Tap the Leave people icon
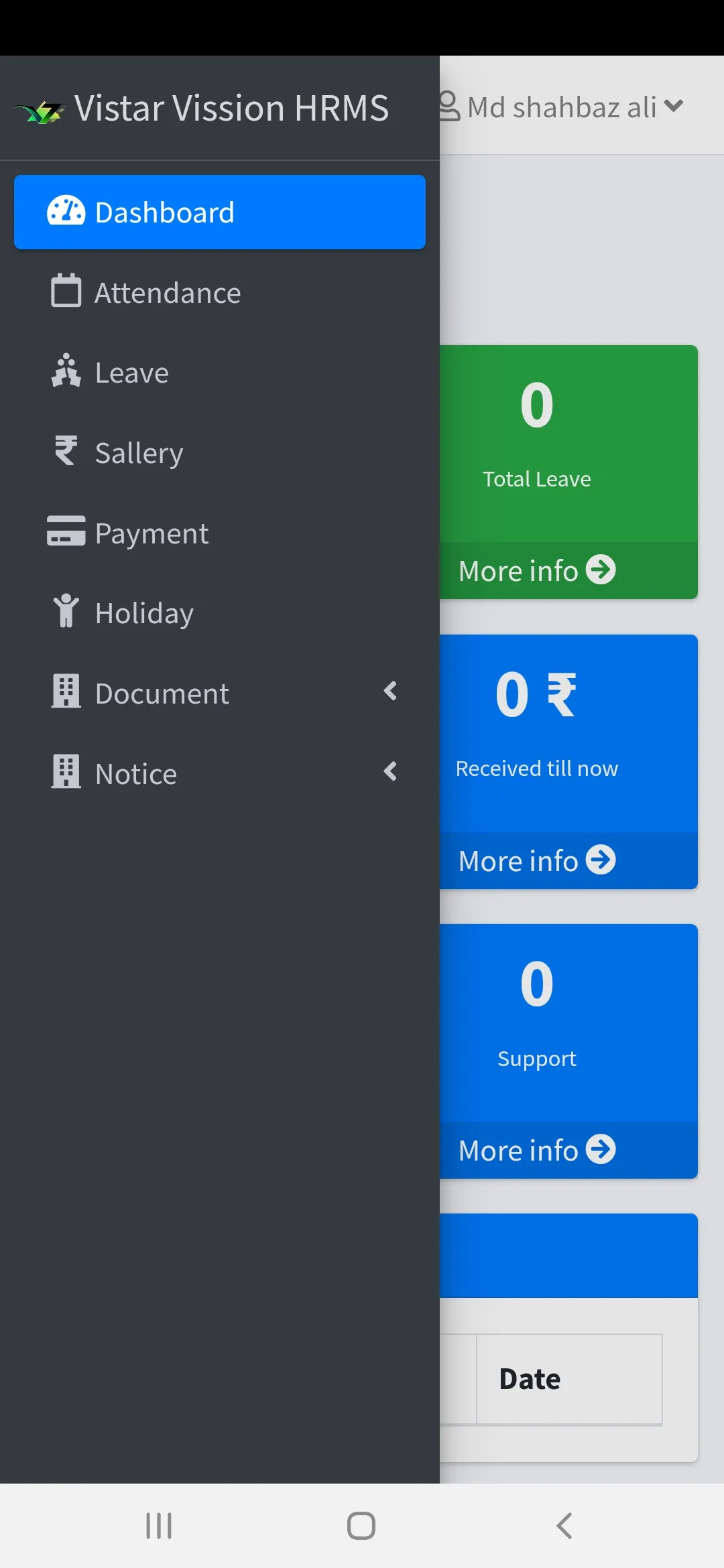 66,371
